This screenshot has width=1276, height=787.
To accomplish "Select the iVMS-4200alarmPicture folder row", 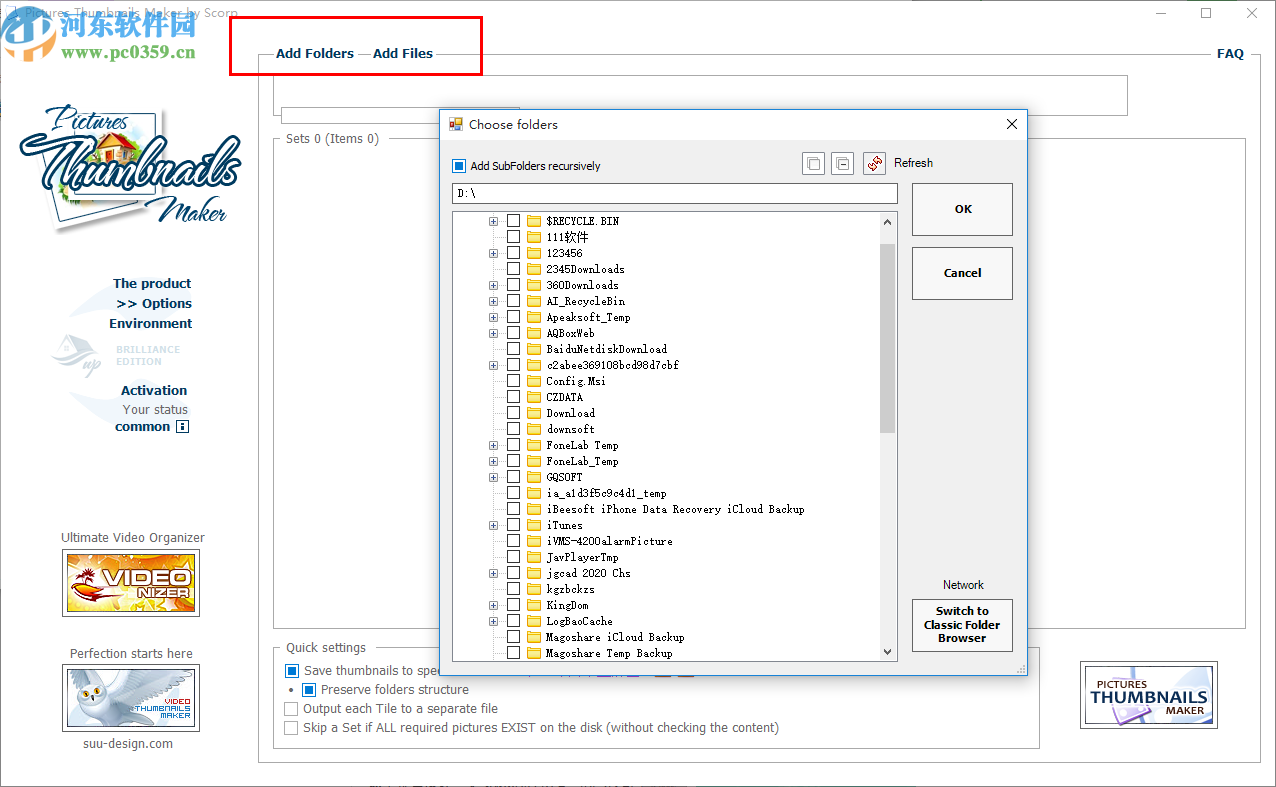I will (609, 541).
